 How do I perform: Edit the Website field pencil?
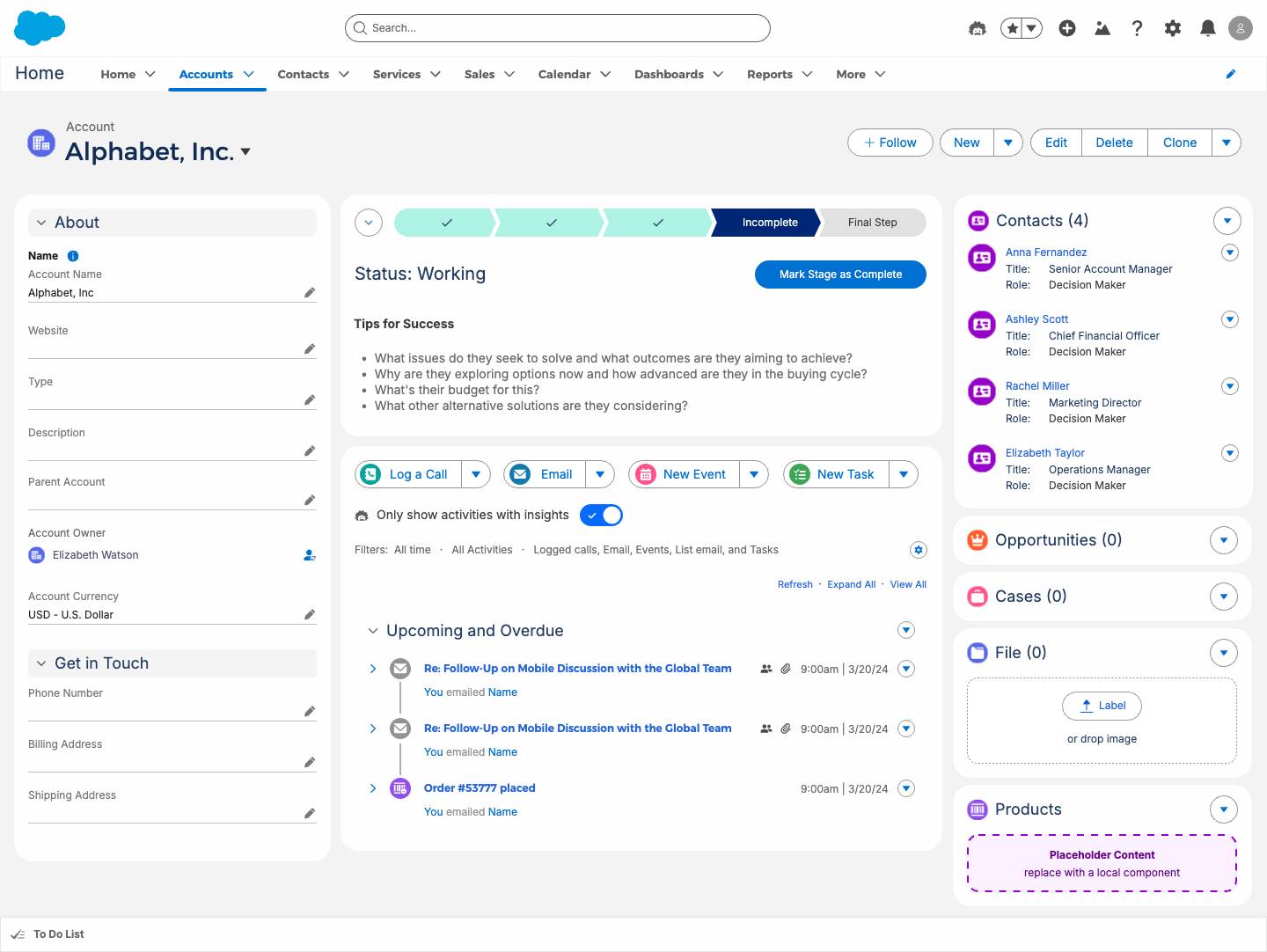pos(310,348)
